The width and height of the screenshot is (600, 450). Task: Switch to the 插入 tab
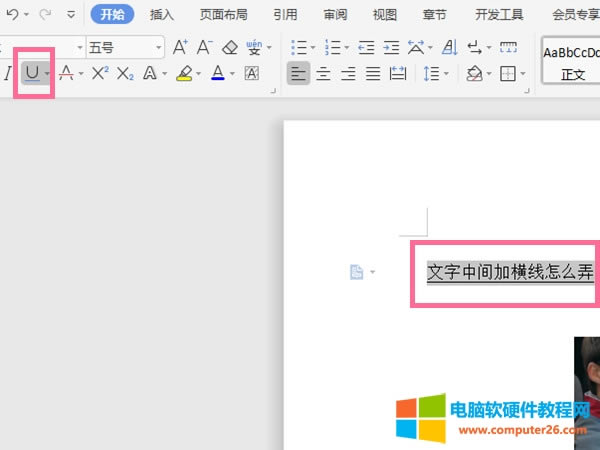[x=162, y=15]
